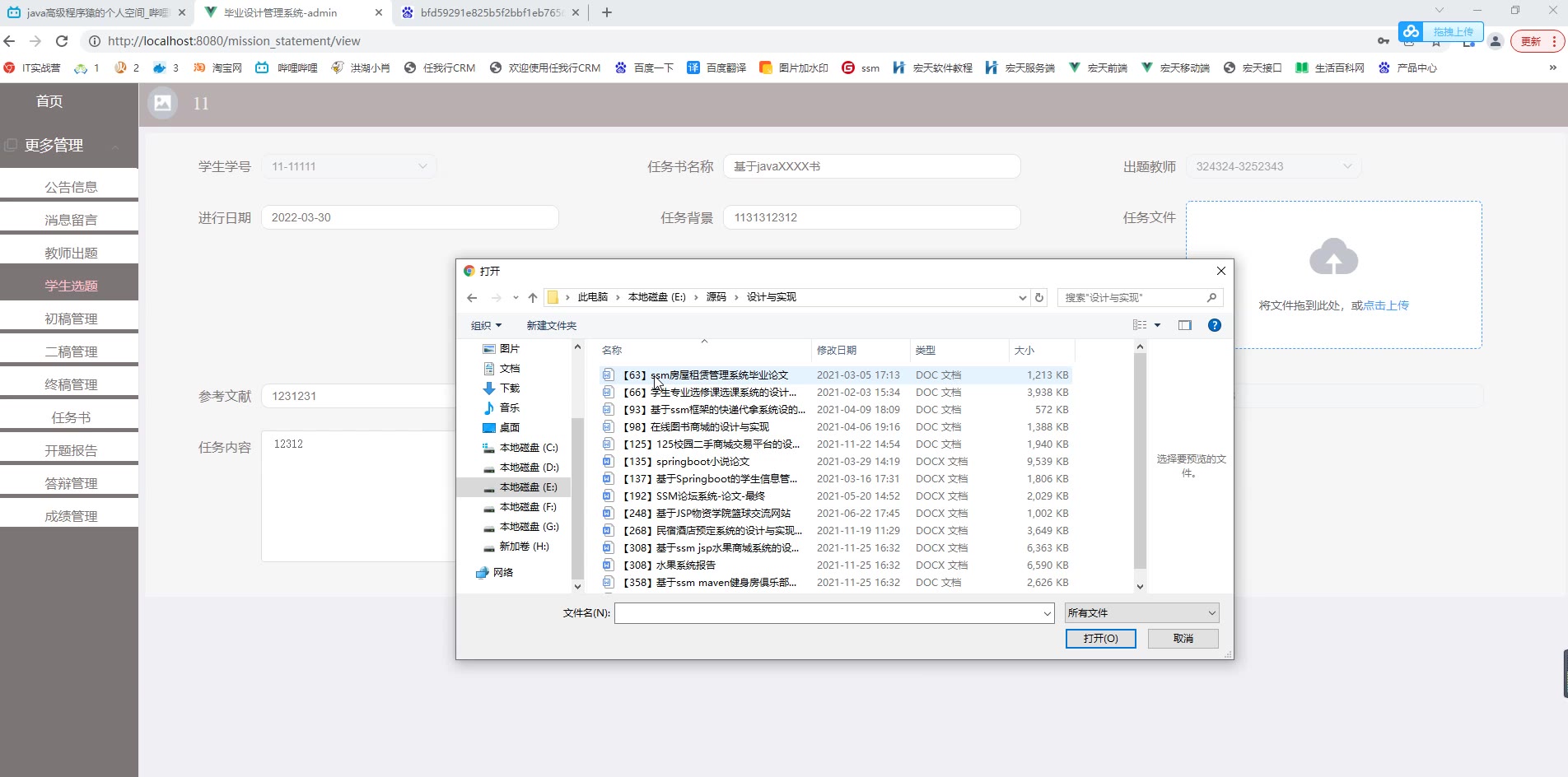
Task: Open the browser profile avatar icon
Action: click(1496, 41)
